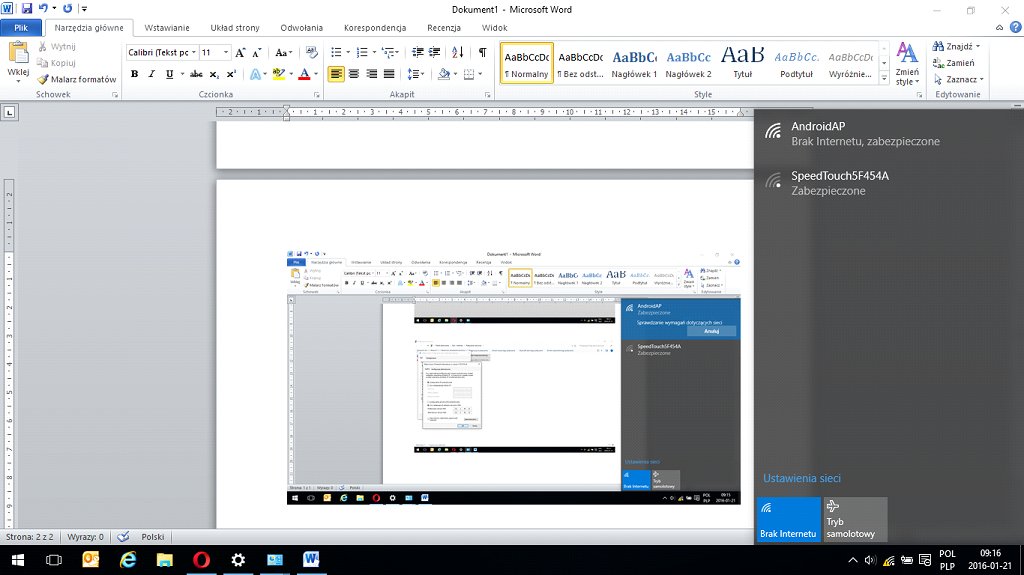This screenshot has height=575, width=1024.
Task: Center-align the paragraph text
Action: click(354, 74)
